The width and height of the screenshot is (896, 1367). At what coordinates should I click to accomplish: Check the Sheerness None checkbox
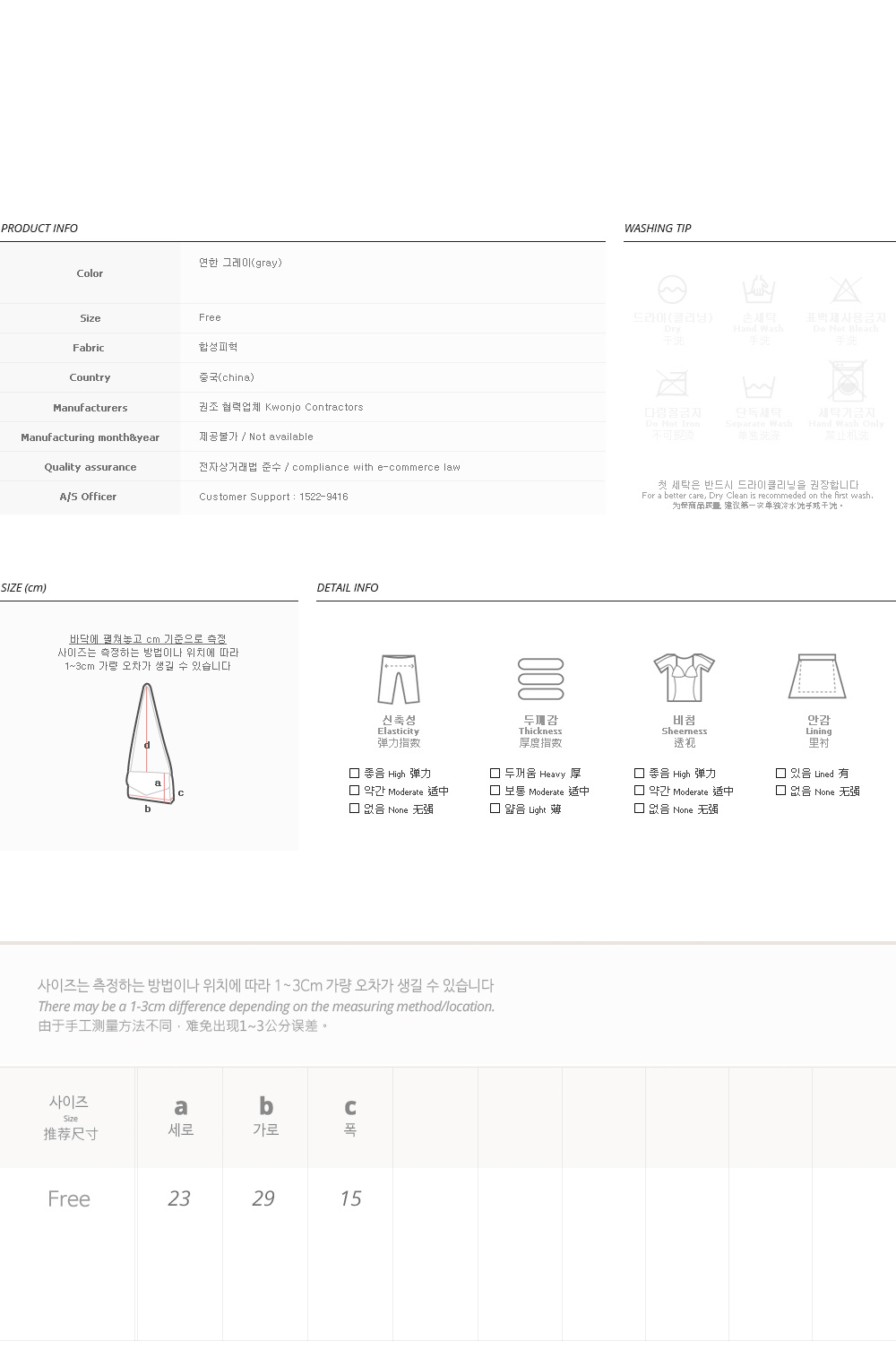[639, 809]
